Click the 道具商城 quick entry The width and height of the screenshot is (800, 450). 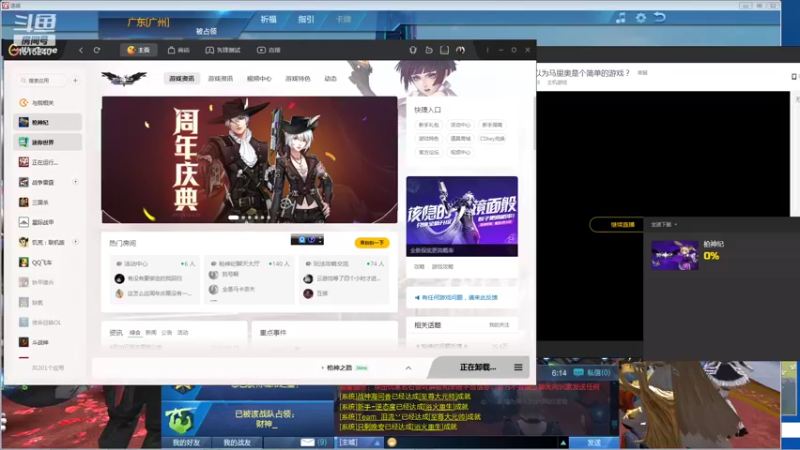[x=460, y=139]
